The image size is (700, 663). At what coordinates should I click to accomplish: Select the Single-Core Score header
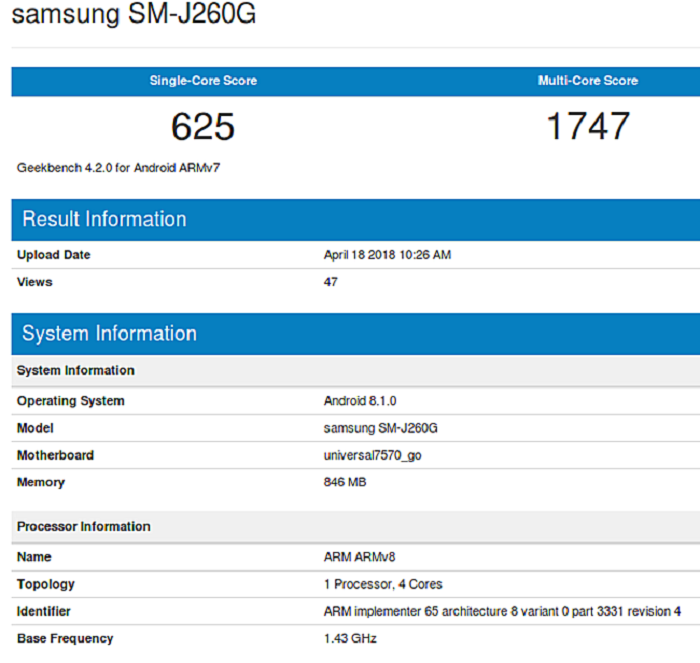coord(203,81)
